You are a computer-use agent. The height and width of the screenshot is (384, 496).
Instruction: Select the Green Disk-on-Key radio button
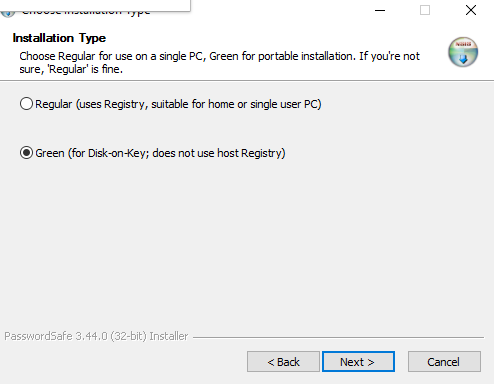click(26, 153)
